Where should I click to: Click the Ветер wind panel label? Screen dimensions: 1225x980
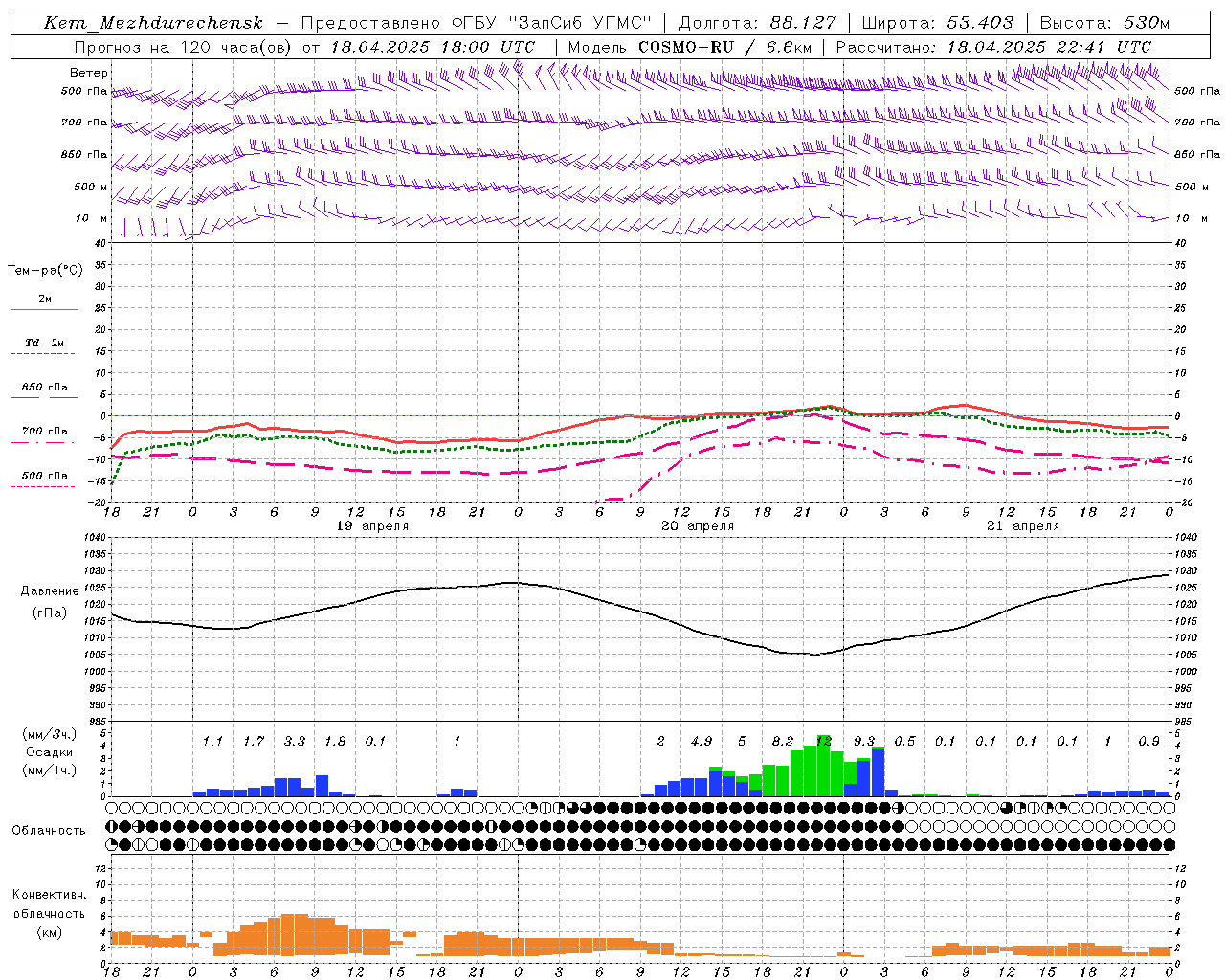point(89,73)
